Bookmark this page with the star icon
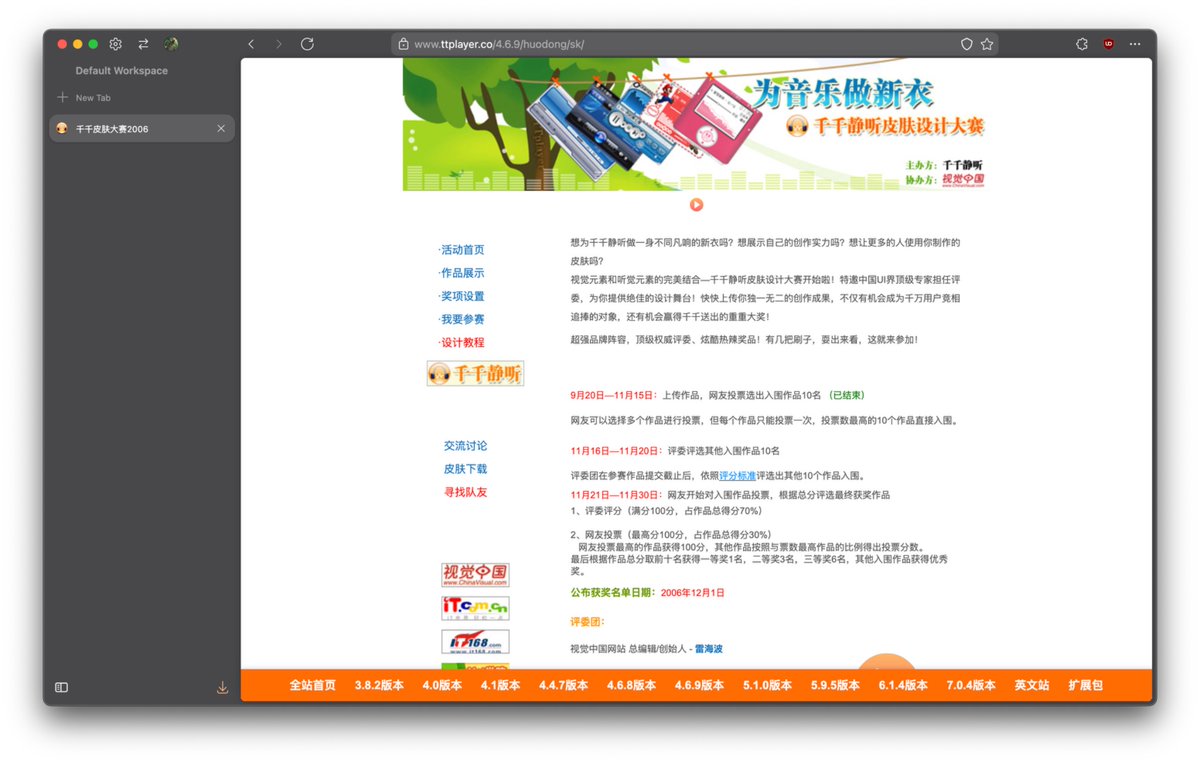1200x763 pixels. pos(987,44)
